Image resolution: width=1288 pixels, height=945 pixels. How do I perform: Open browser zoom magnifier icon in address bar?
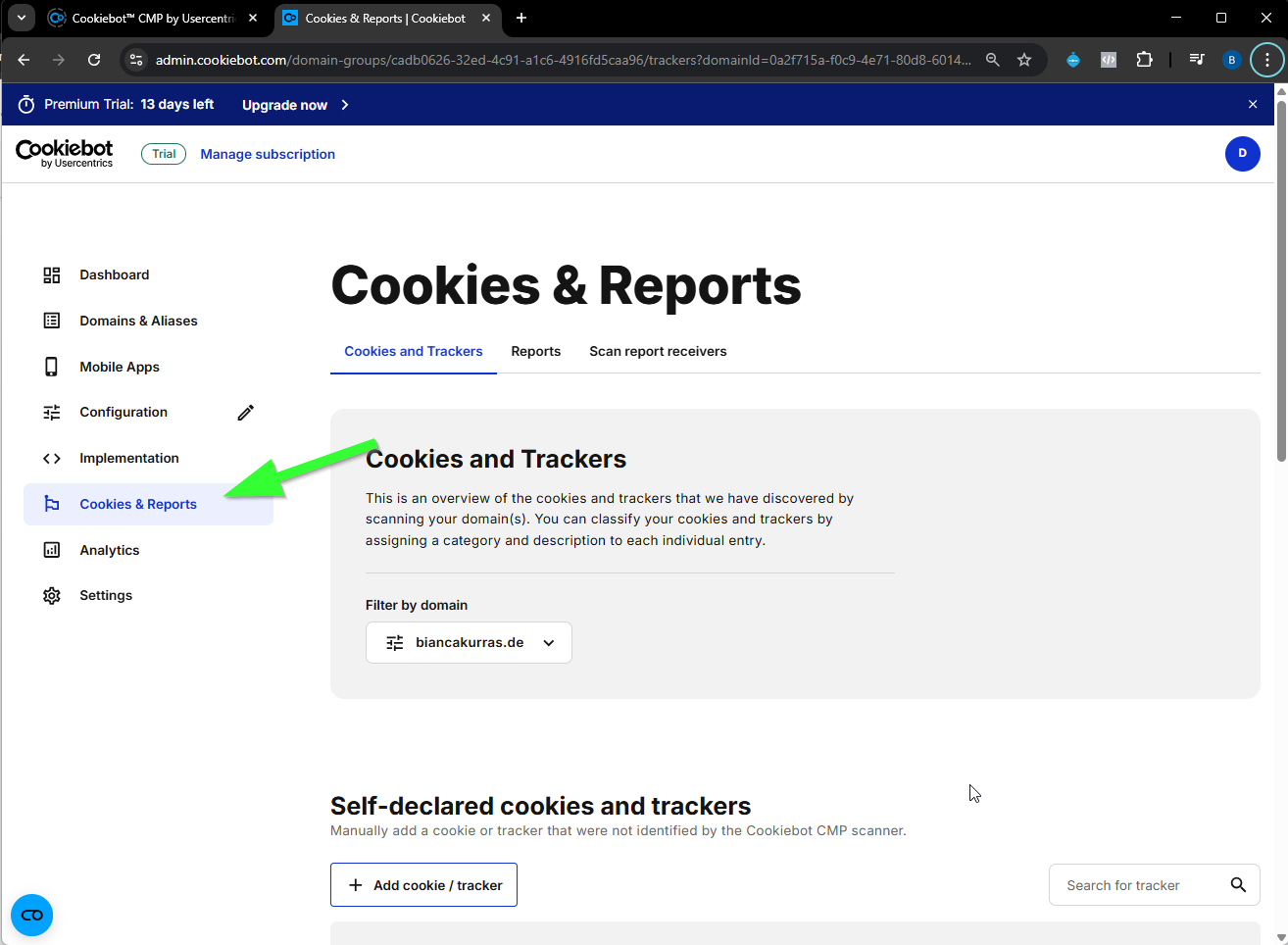coord(993,60)
